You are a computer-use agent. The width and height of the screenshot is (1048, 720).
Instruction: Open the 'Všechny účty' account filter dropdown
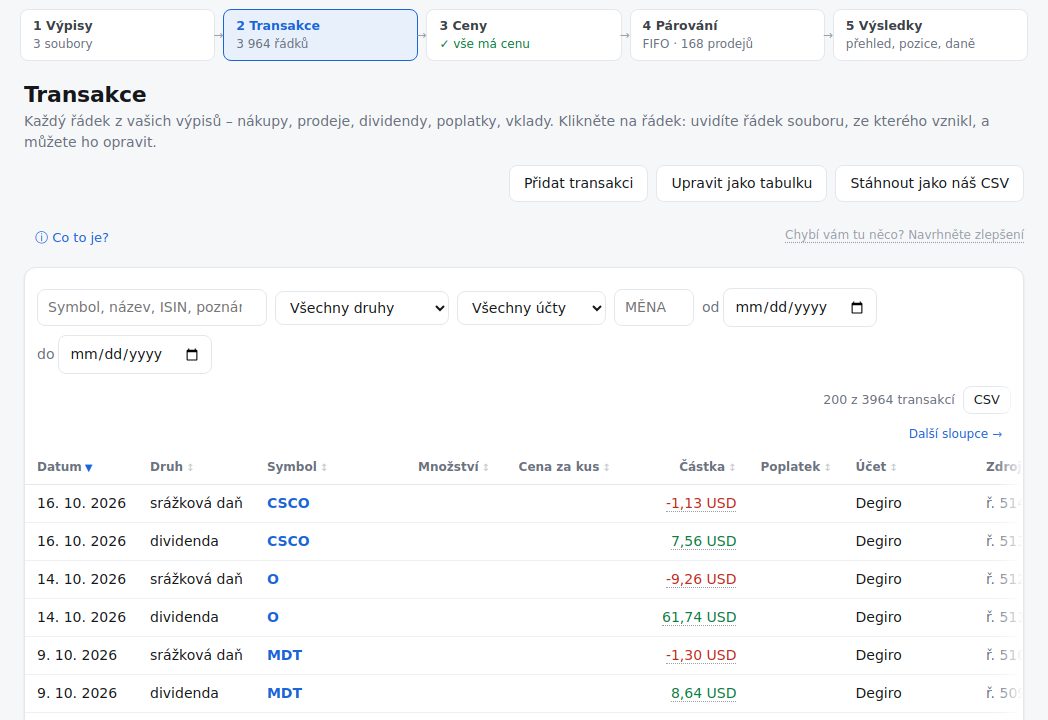pyautogui.click(x=531, y=308)
